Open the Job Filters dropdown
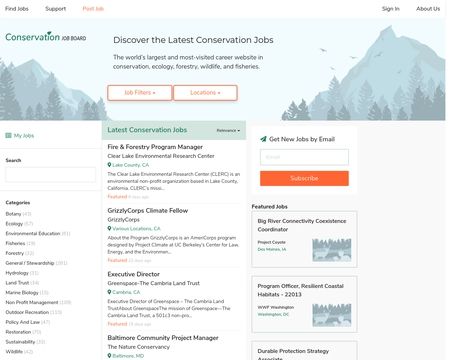 [140, 93]
